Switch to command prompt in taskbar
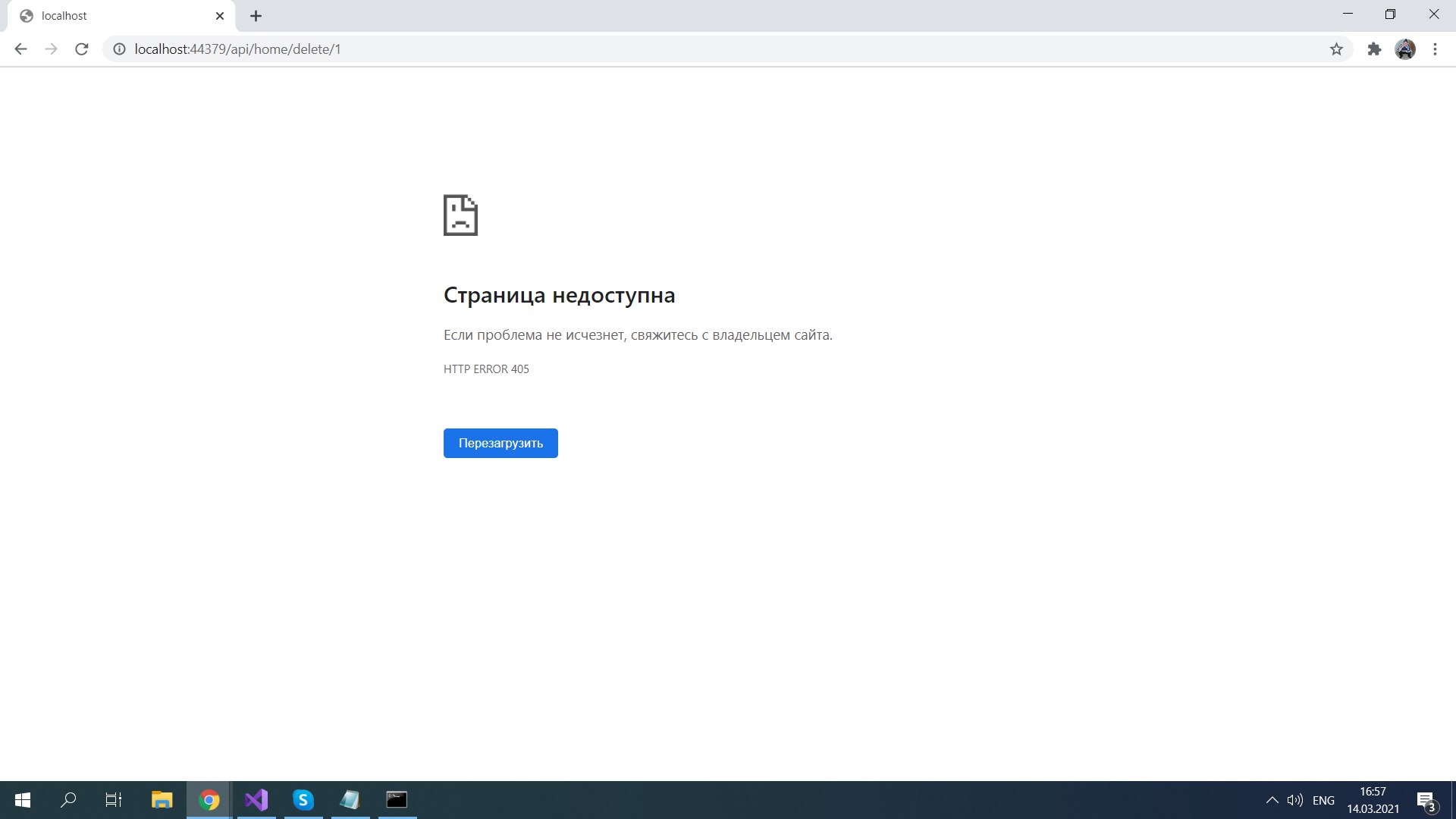This screenshot has height=819, width=1456. (397, 800)
